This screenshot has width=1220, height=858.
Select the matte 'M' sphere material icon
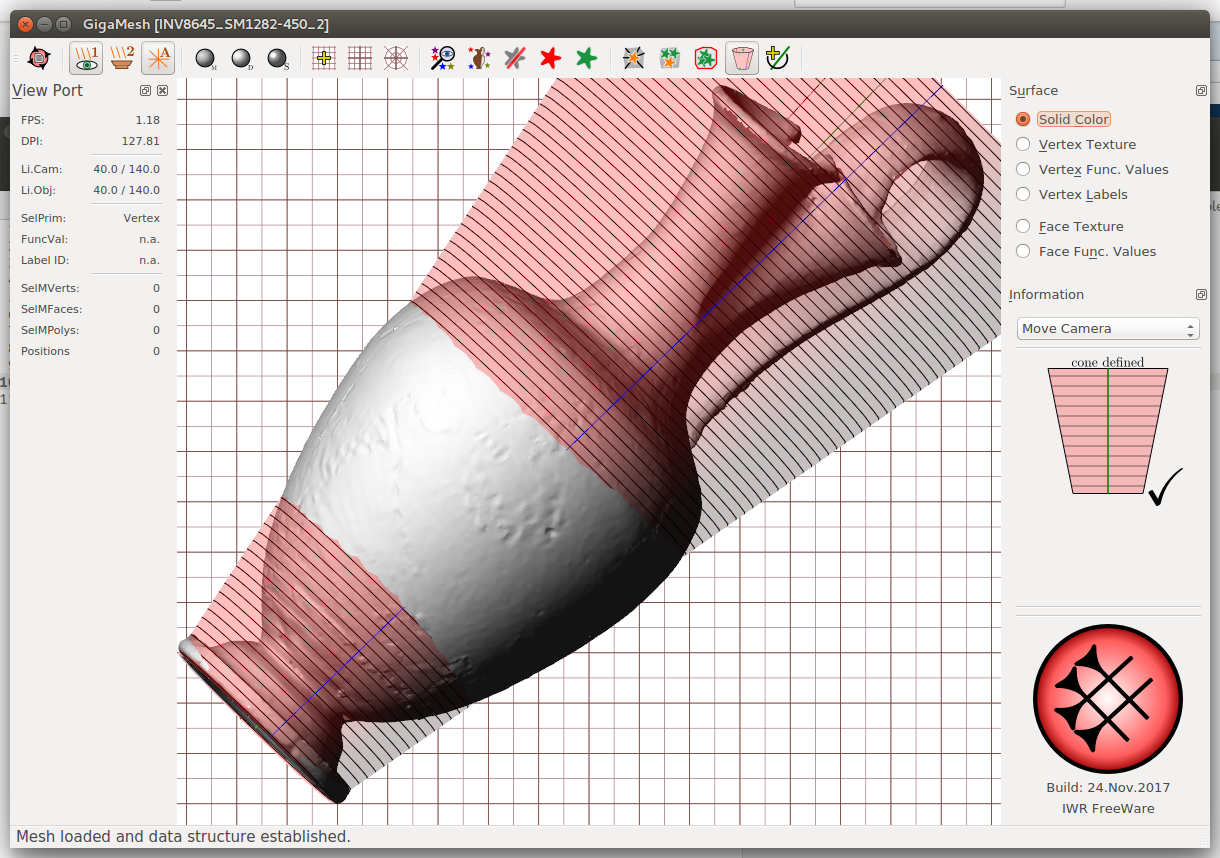[x=206, y=59]
